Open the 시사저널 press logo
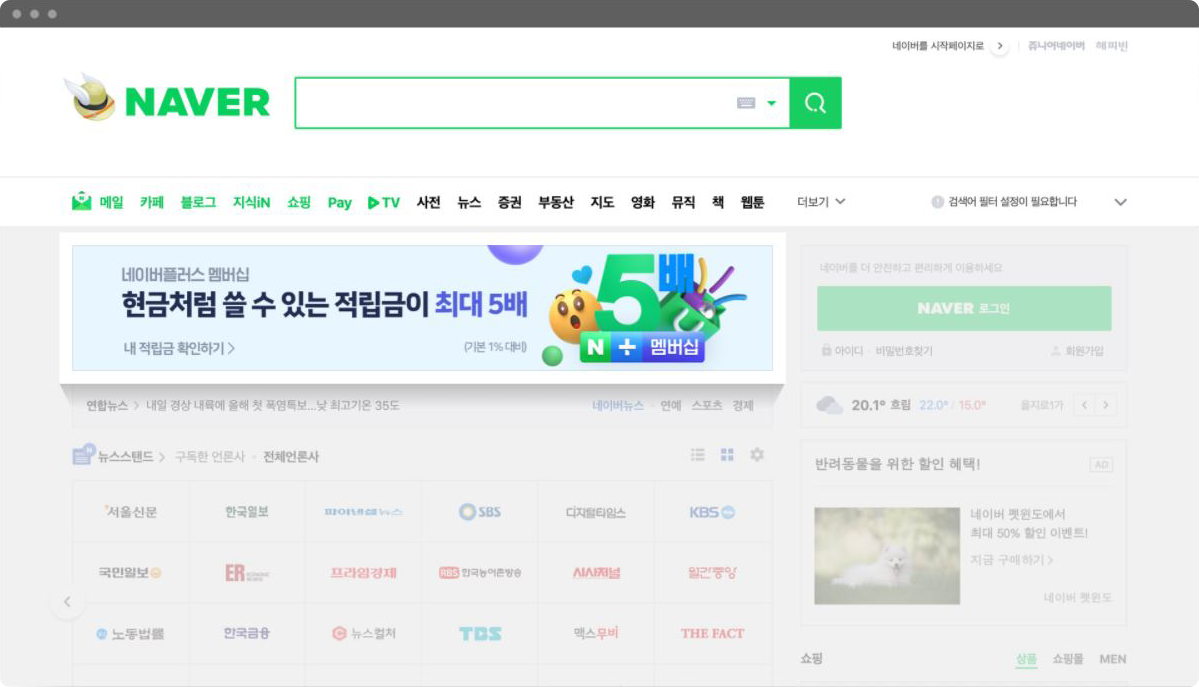Viewport: 1199px width, 687px height. [x=596, y=572]
